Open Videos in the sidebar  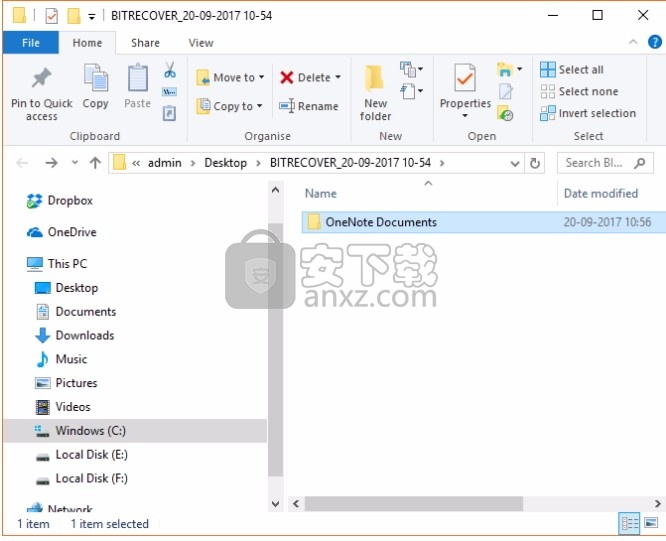click(63, 407)
